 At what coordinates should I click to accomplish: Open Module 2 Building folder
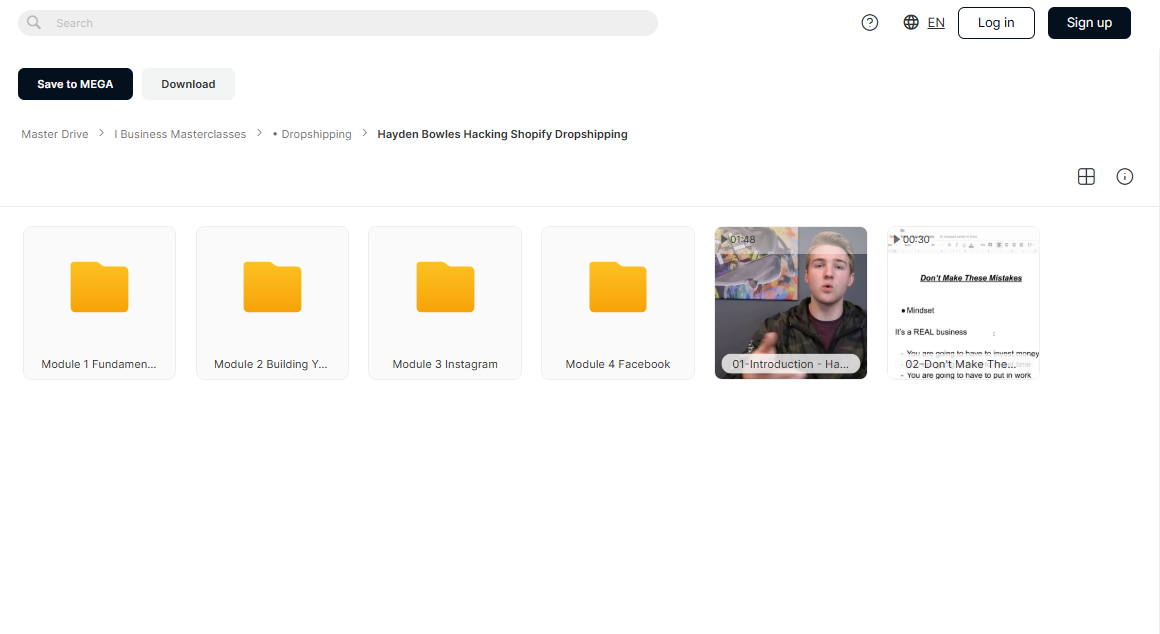point(272,303)
